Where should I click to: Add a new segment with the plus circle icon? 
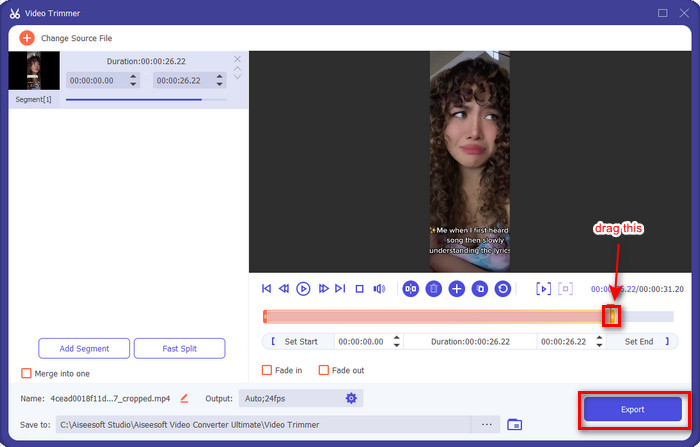pos(456,289)
